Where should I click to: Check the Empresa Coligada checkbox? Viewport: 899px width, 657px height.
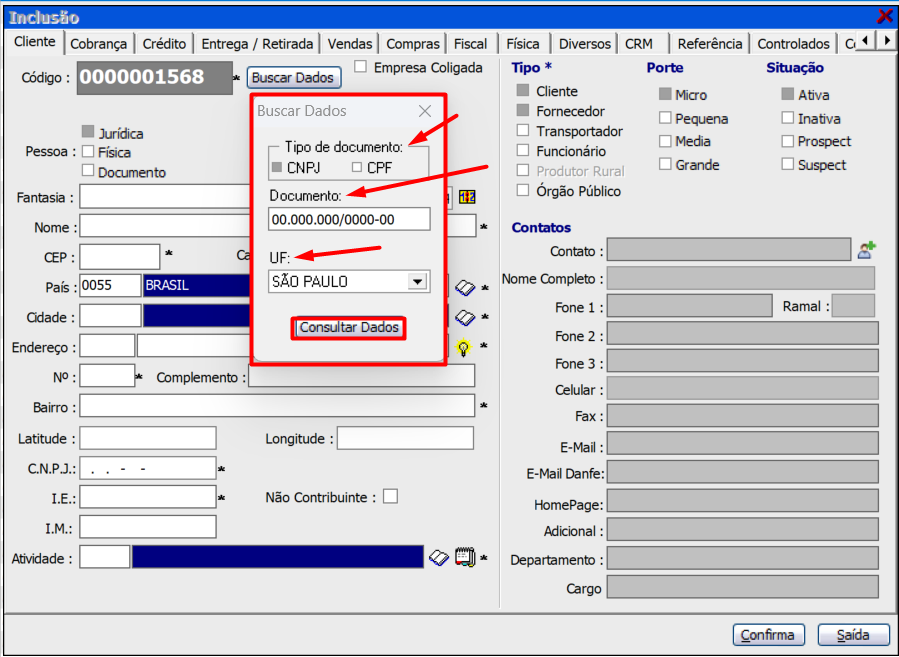pos(361,68)
